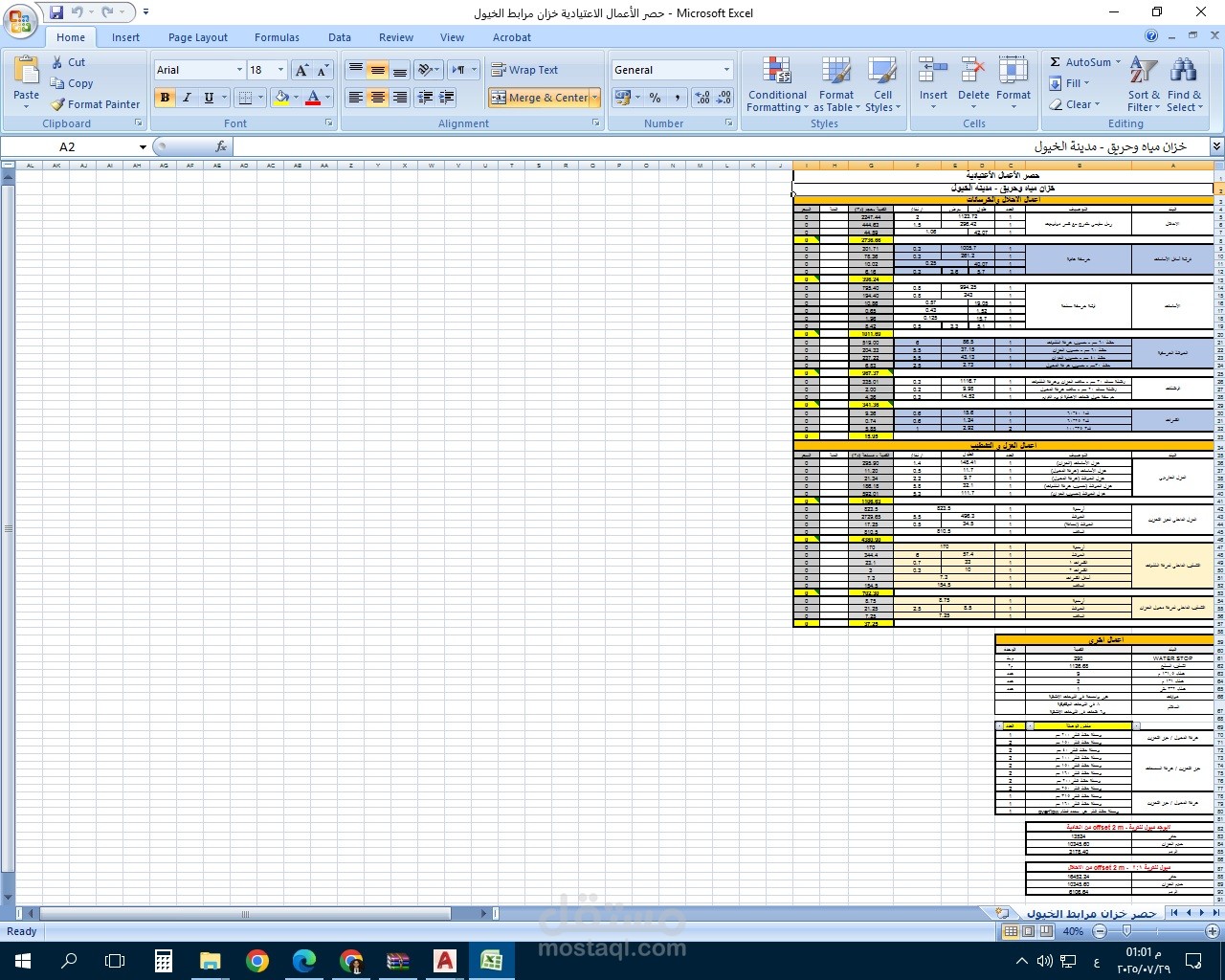Increase the cell indent
1225x980 pixels.
click(x=446, y=98)
